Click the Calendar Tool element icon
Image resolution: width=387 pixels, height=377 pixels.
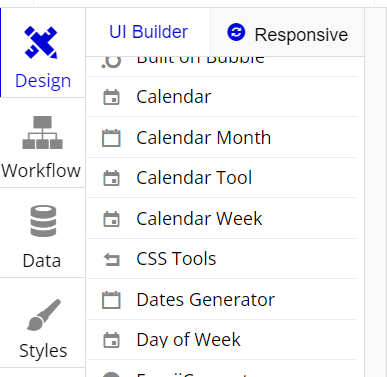111,178
